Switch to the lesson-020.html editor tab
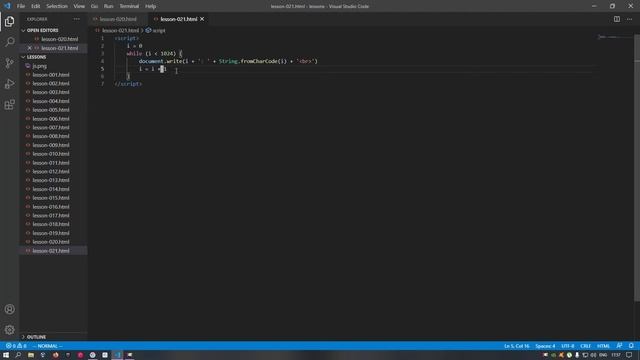640x360 pixels. 118,19
